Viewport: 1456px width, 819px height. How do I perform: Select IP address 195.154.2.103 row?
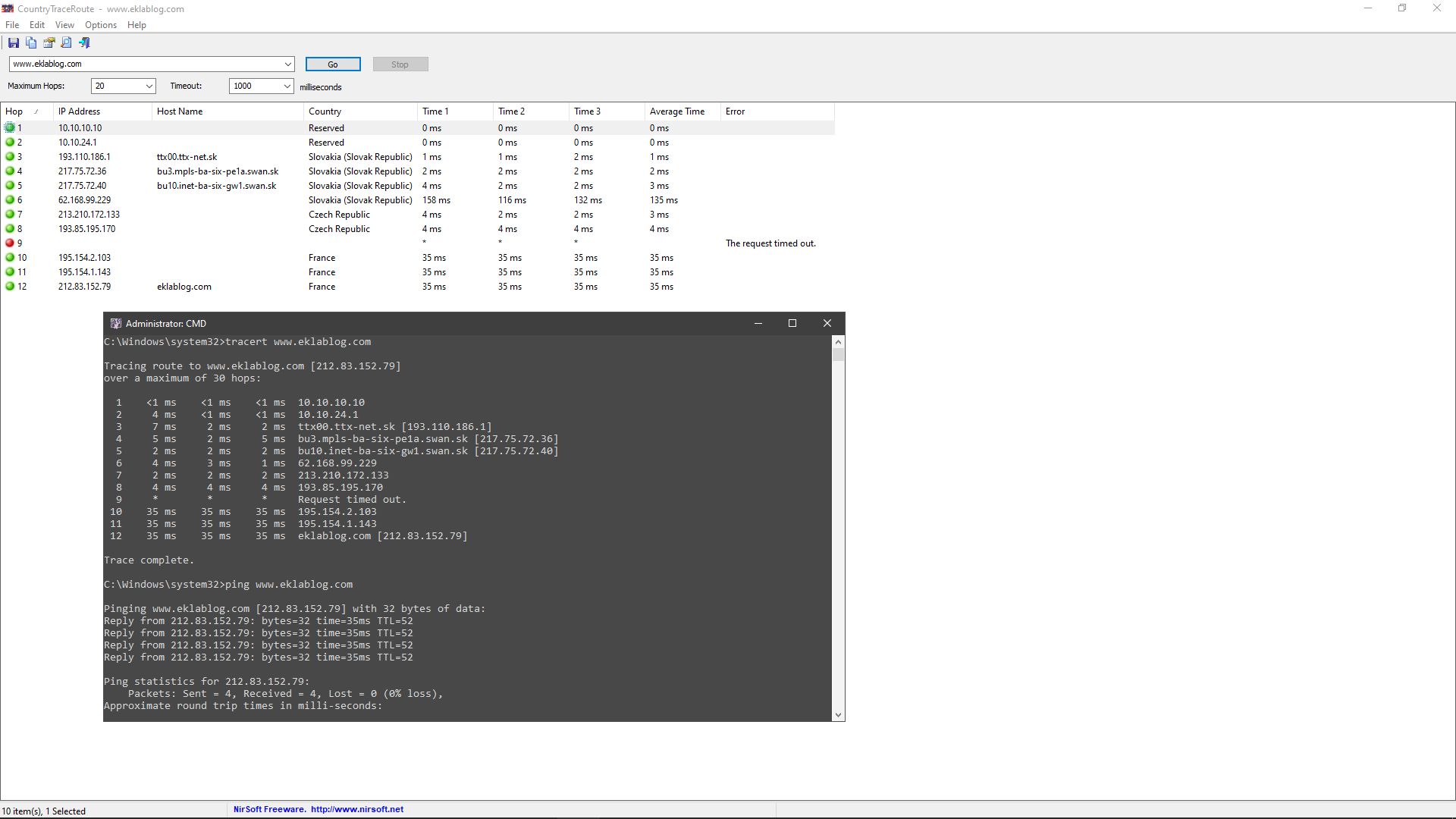tap(84, 258)
